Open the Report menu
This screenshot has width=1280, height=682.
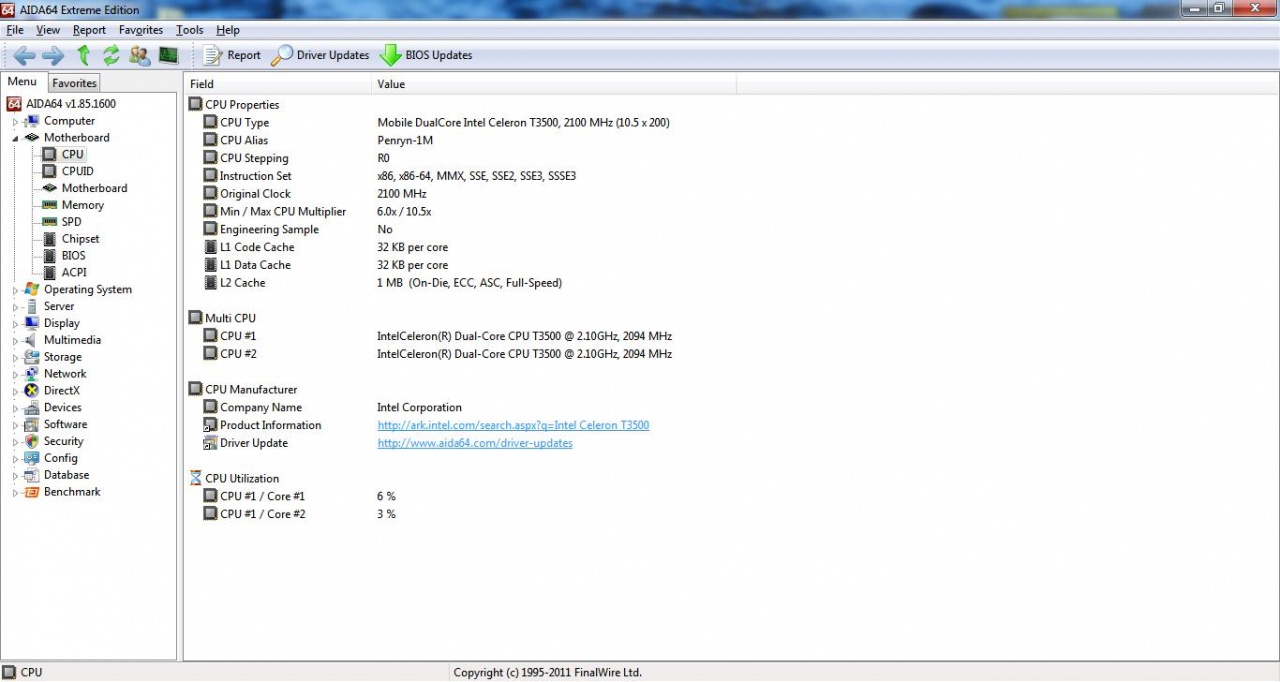[x=89, y=30]
